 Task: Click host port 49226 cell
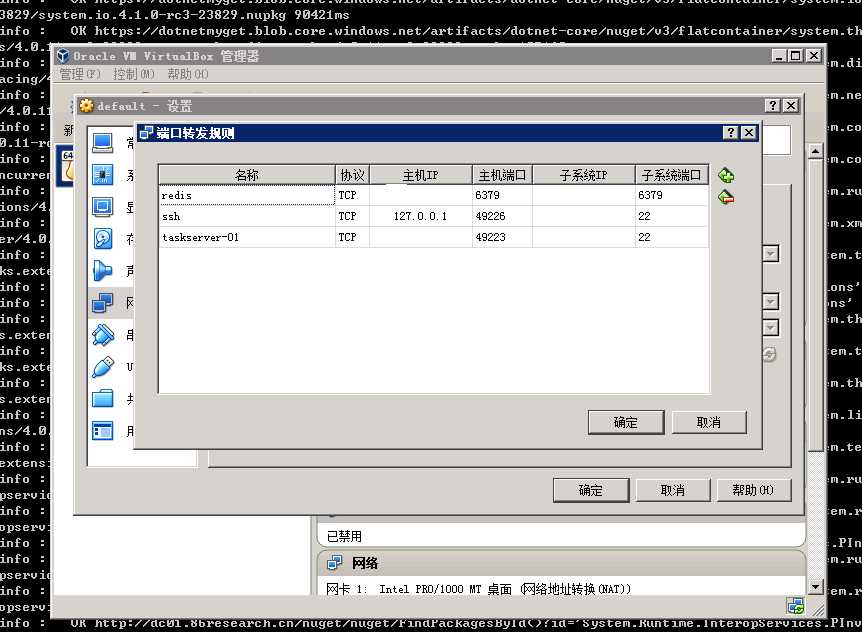pyautogui.click(x=502, y=216)
